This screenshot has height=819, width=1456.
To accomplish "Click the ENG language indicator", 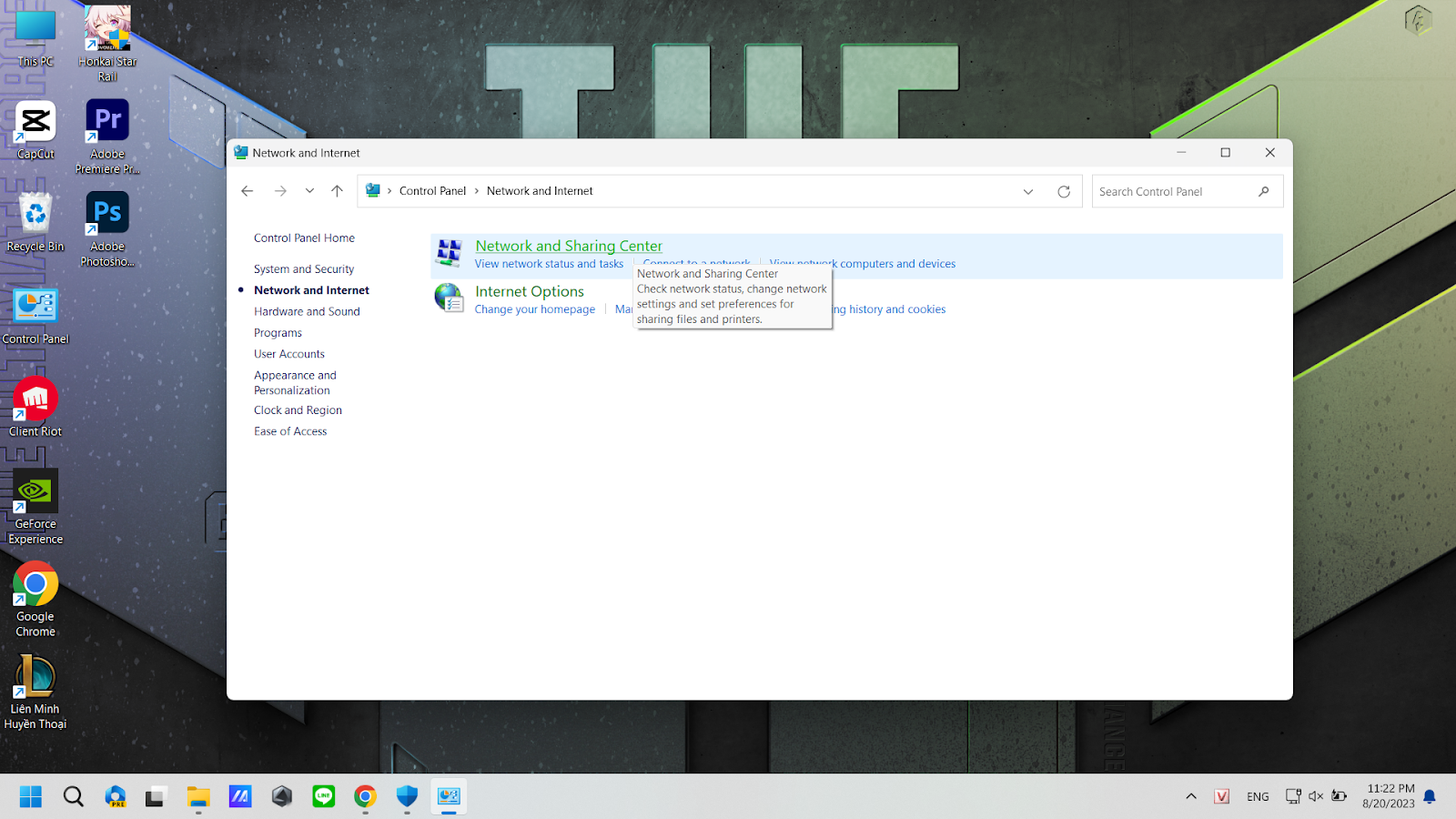I will (x=1258, y=796).
